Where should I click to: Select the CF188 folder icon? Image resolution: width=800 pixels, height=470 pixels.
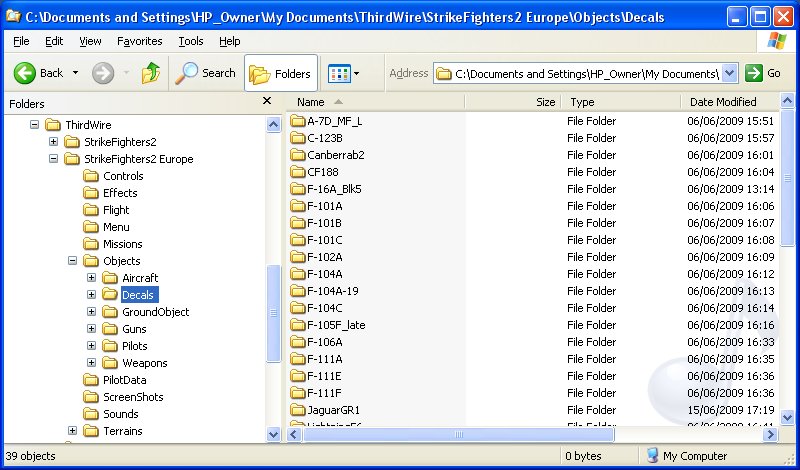click(297, 172)
